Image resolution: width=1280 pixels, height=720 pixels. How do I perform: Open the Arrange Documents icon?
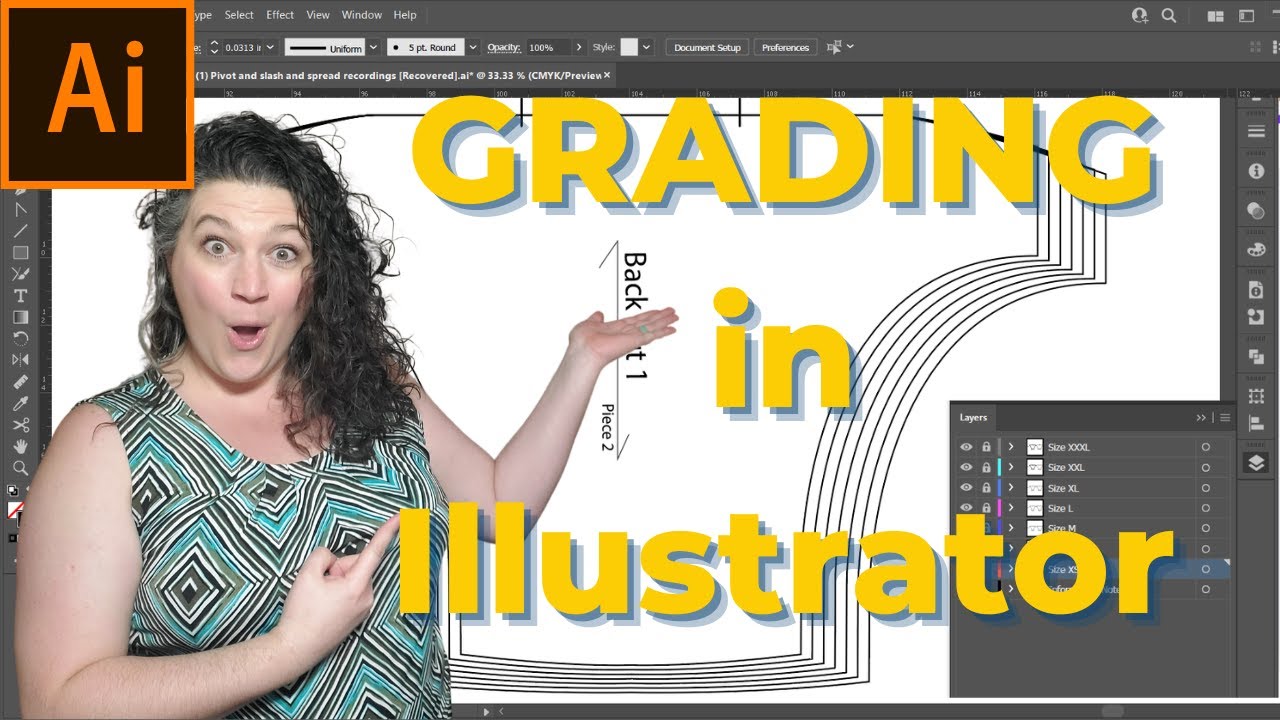(x=1216, y=15)
